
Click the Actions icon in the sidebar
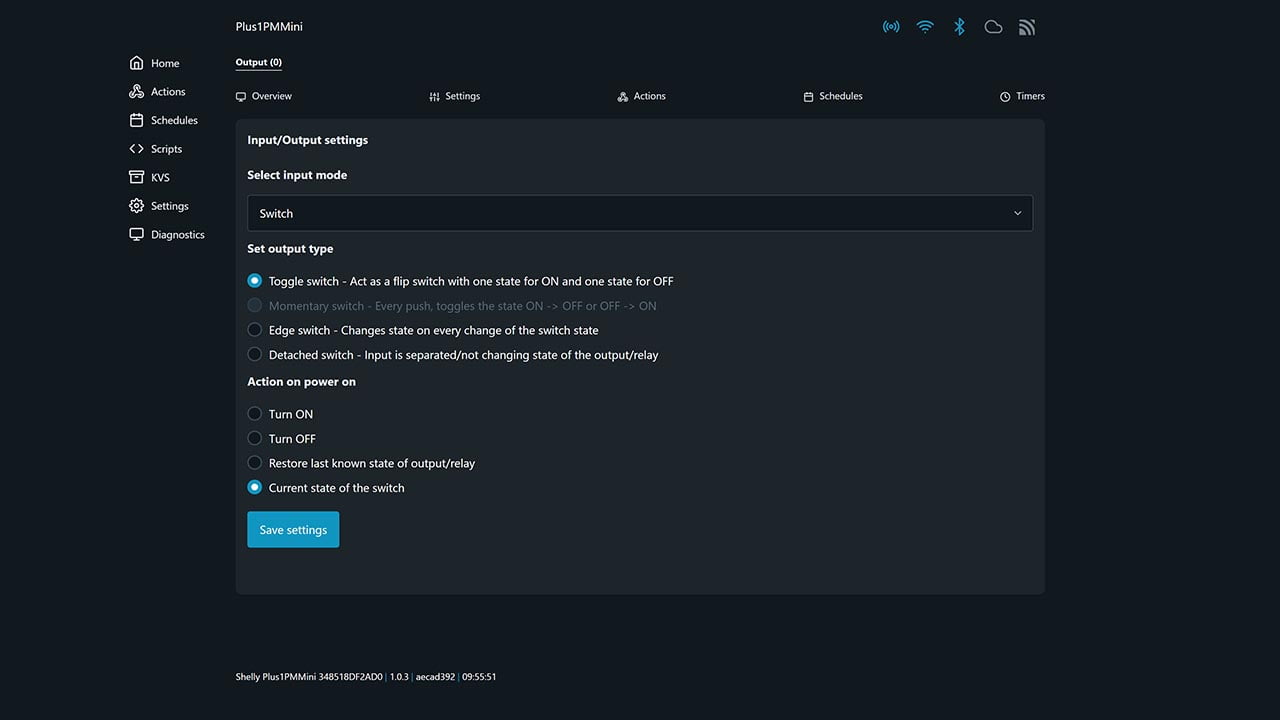(137, 91)
